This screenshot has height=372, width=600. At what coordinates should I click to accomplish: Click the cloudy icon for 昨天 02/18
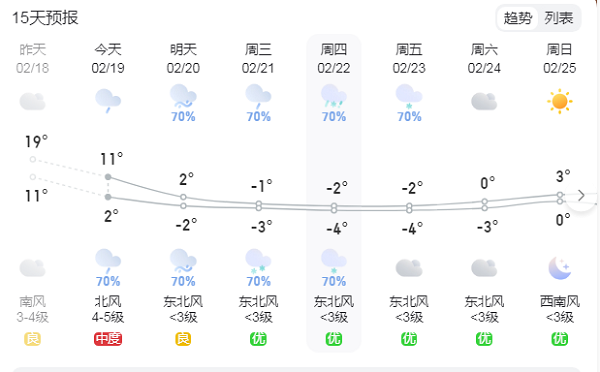[33, 101]
